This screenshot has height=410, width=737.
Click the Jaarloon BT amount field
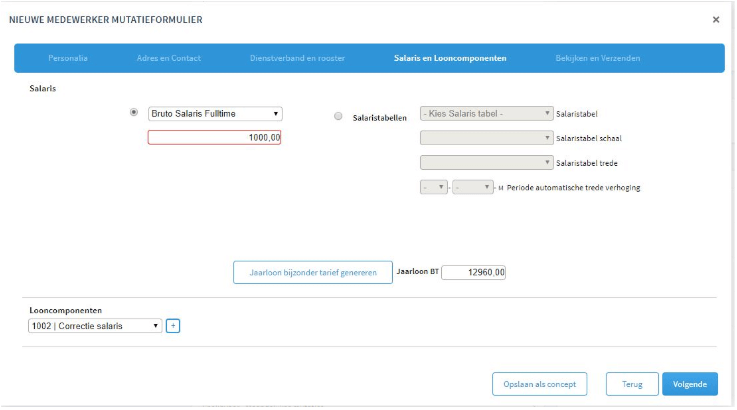475,272
